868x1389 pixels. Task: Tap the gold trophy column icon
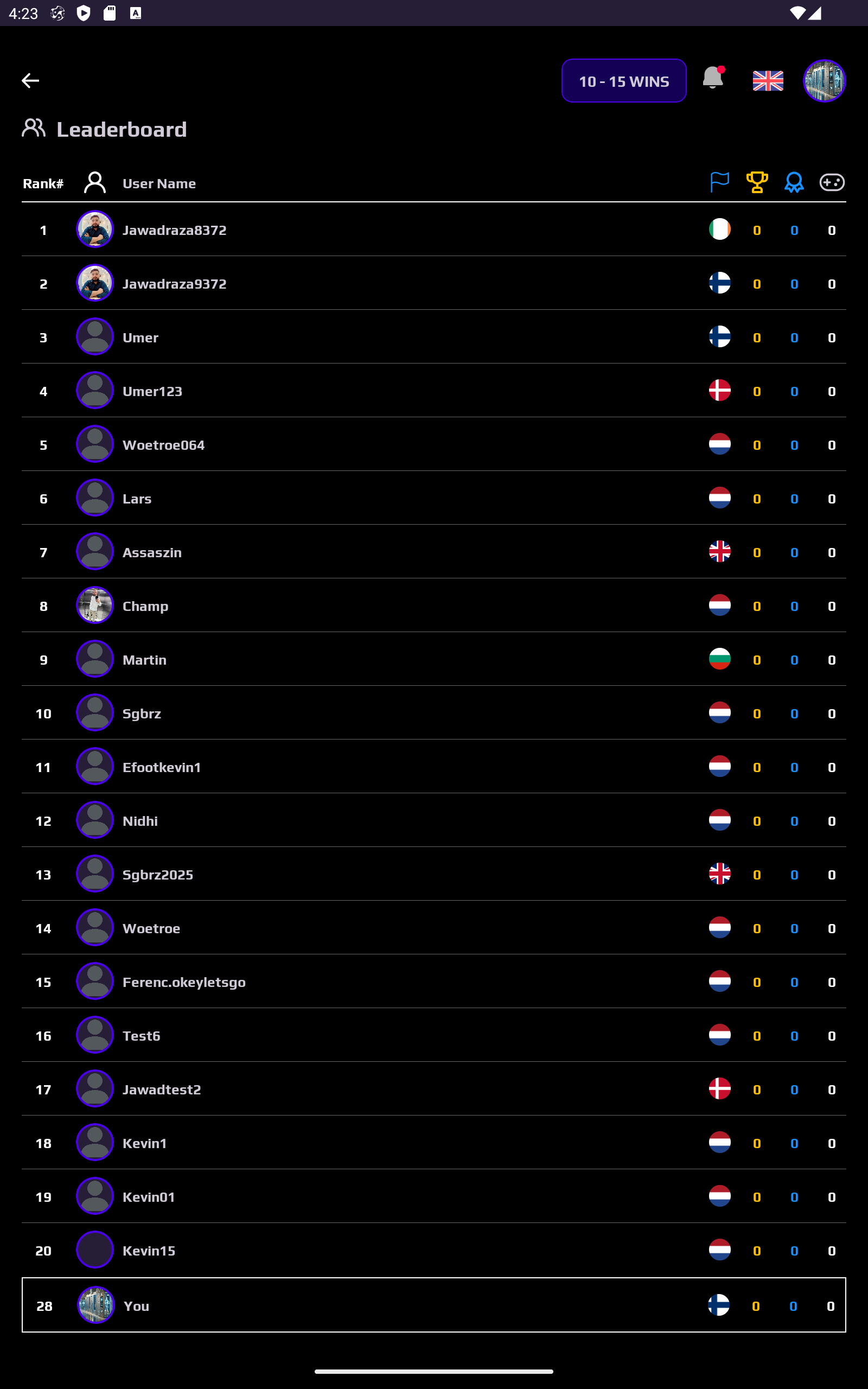coord(757,182)
